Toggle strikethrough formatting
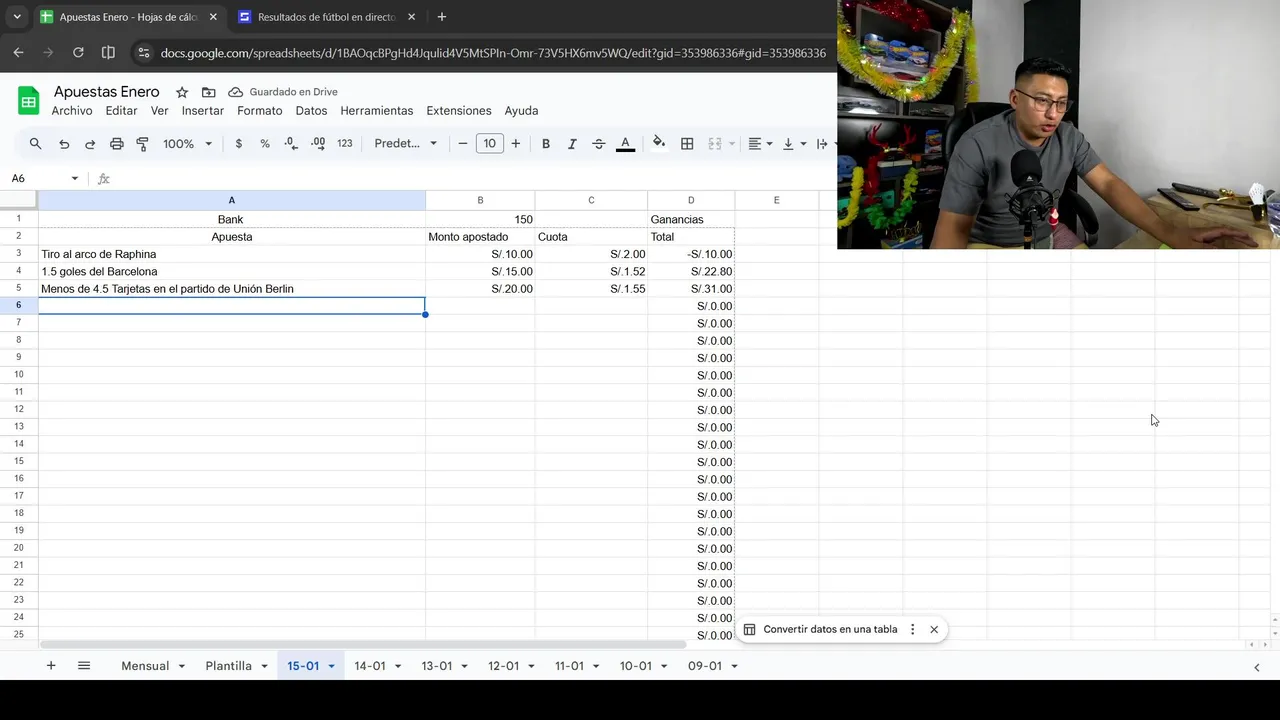The height and width of the screenshot is (720, 1280). click(598, 144)
